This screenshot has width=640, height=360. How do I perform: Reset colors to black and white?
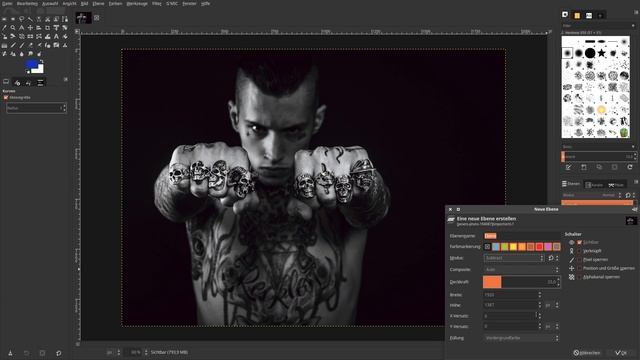[x=28, y=72]
